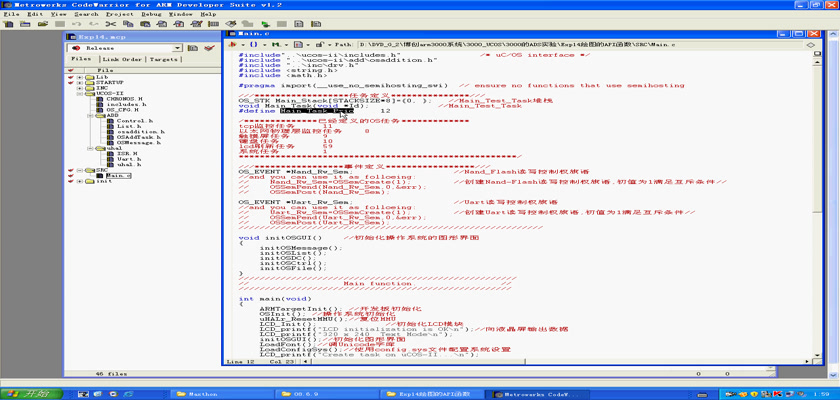Viewport: 840px width, 400px height.
Task: Collapse the SRC folder
Action: (x=80, y=170)
